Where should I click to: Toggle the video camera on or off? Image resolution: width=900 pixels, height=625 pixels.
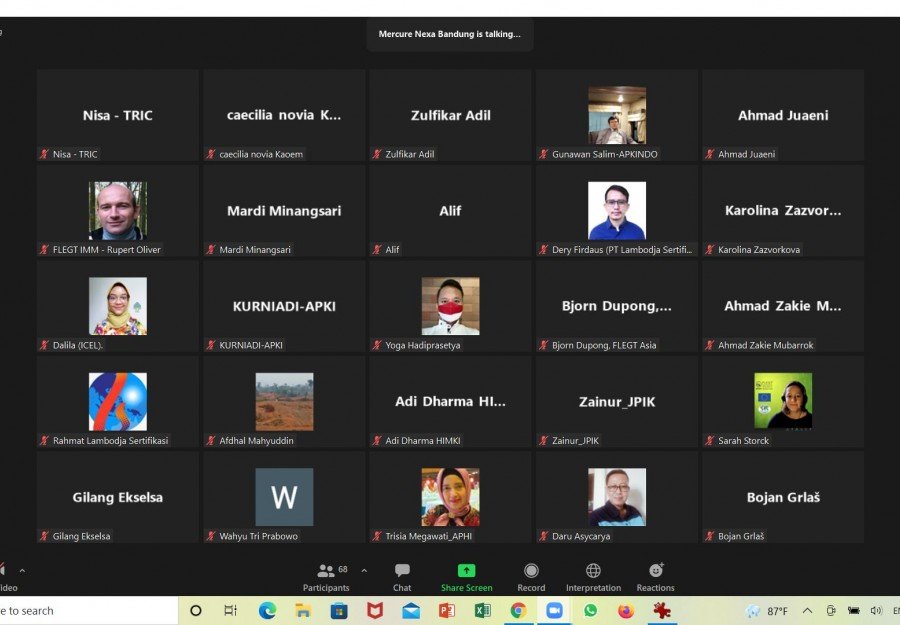tap(4, 576)
